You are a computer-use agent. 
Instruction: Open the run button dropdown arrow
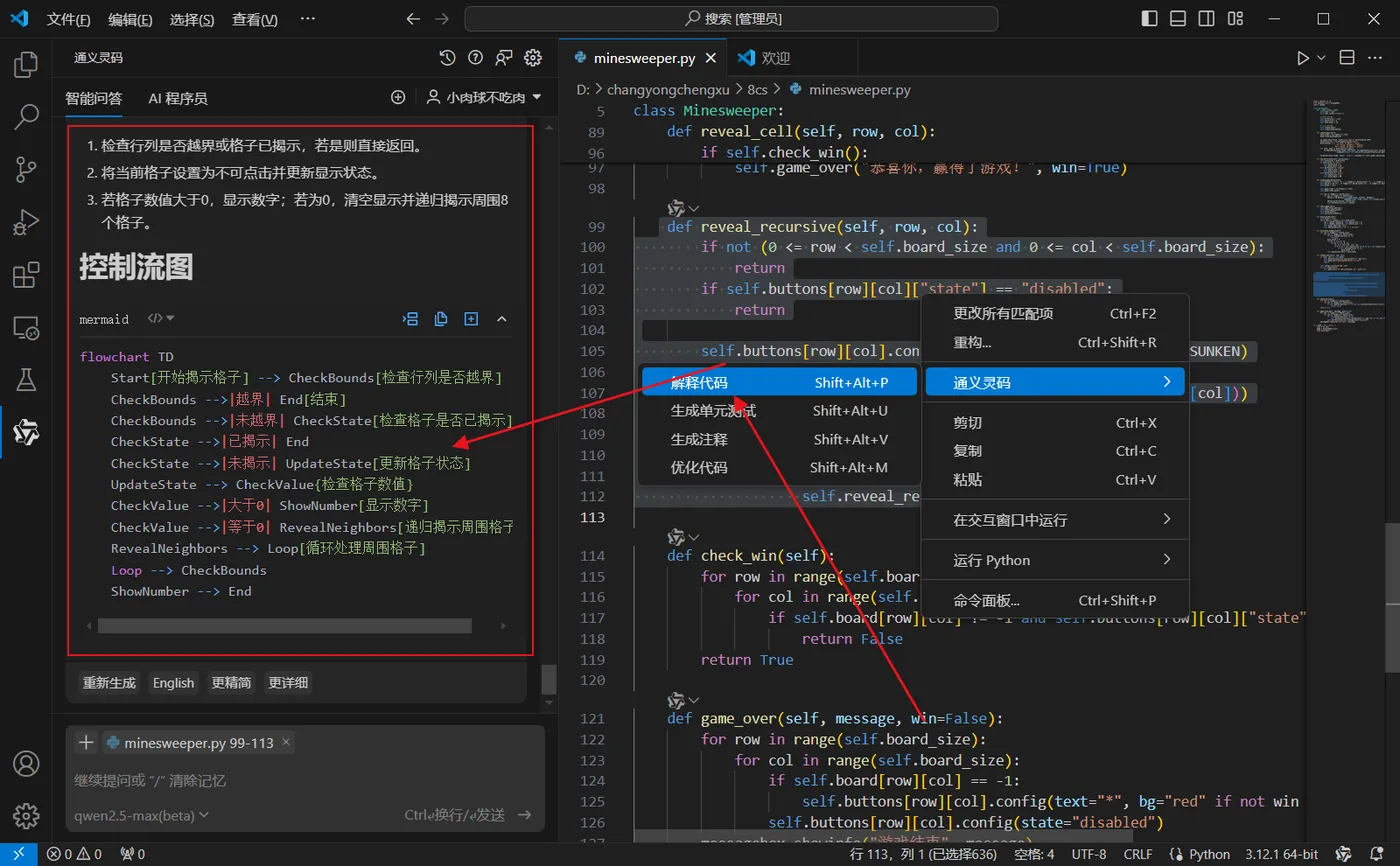(x=1321, y=58)
